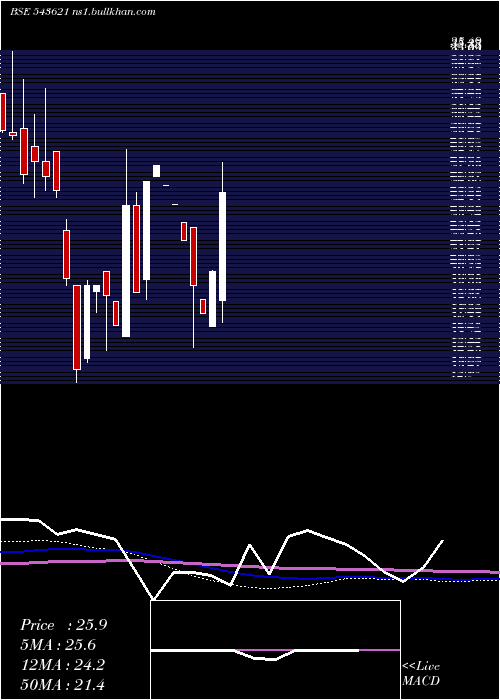Viewport: 500px width, 700px height.
Task: Click the Price : 25.9 label
Action: (x=63, y=625)
